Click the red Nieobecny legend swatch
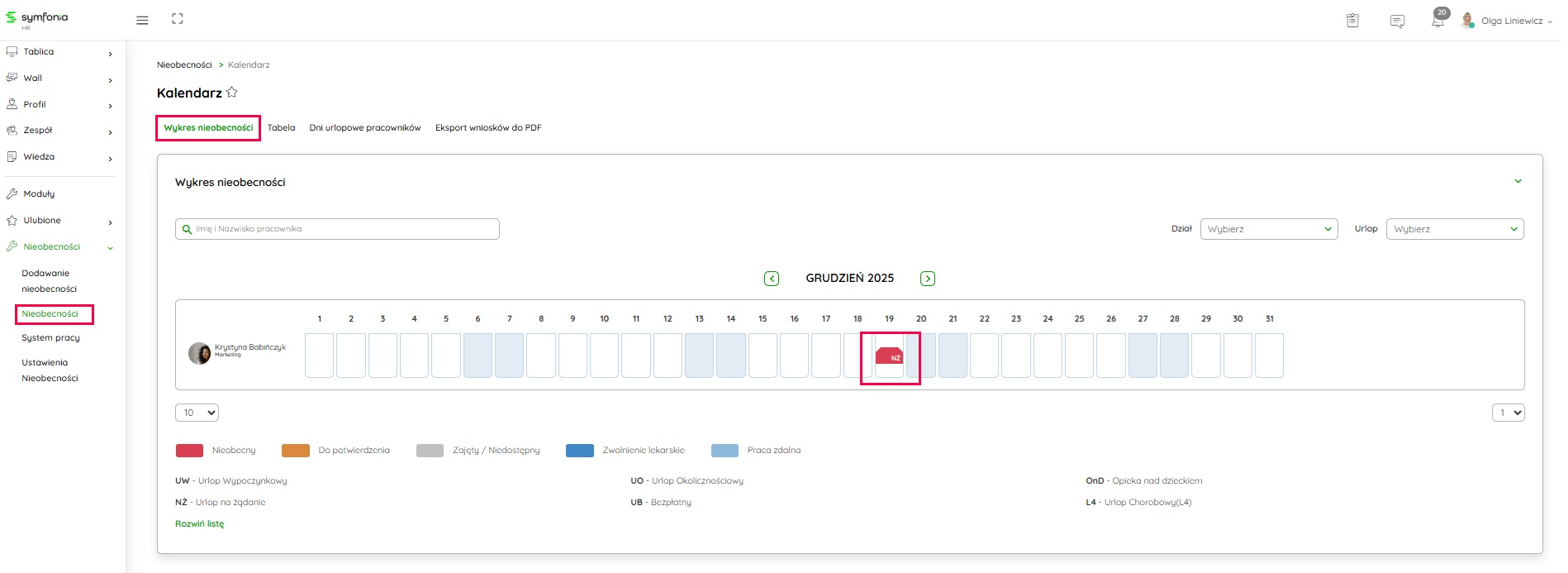This screenshot has height=573, width=1568. pos(189,451)
